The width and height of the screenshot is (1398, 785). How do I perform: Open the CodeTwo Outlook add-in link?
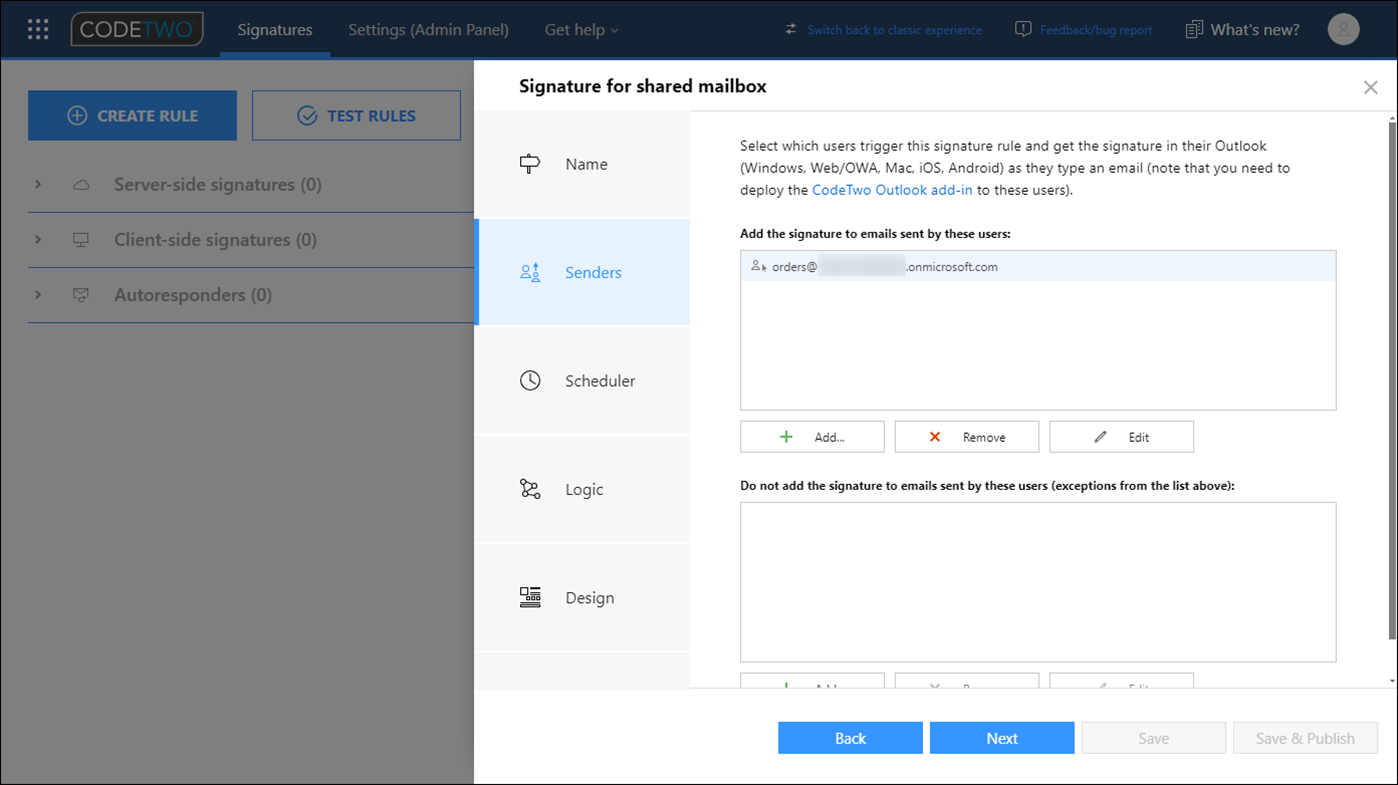[892, 189]
